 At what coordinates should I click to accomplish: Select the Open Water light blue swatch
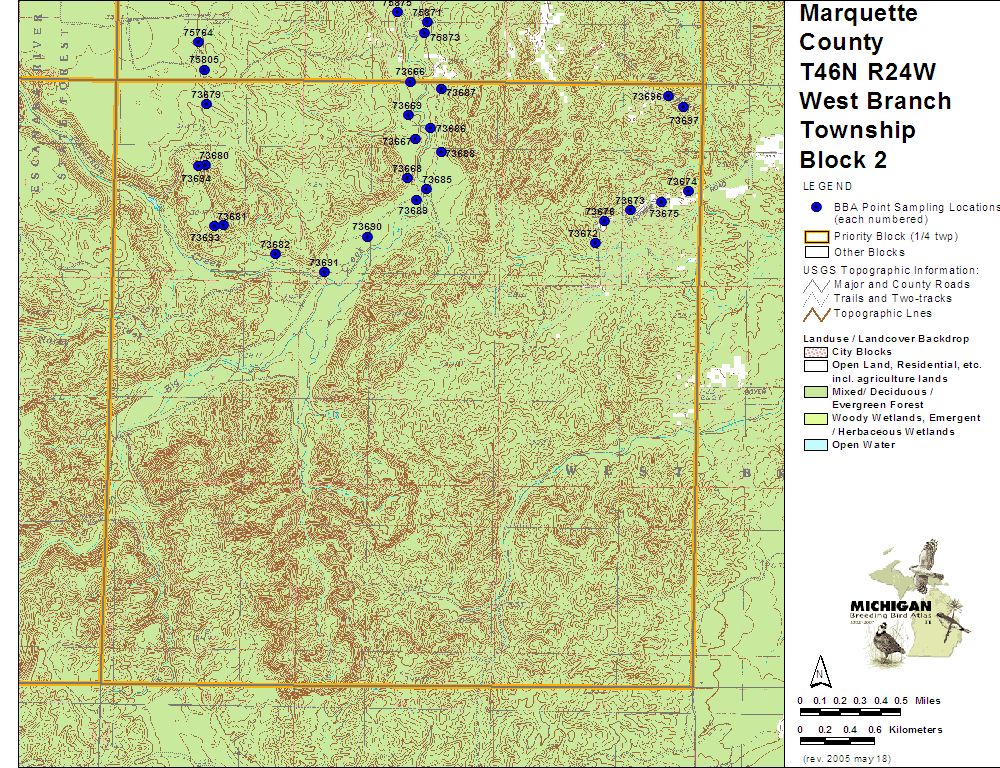(x=816, y=445)
